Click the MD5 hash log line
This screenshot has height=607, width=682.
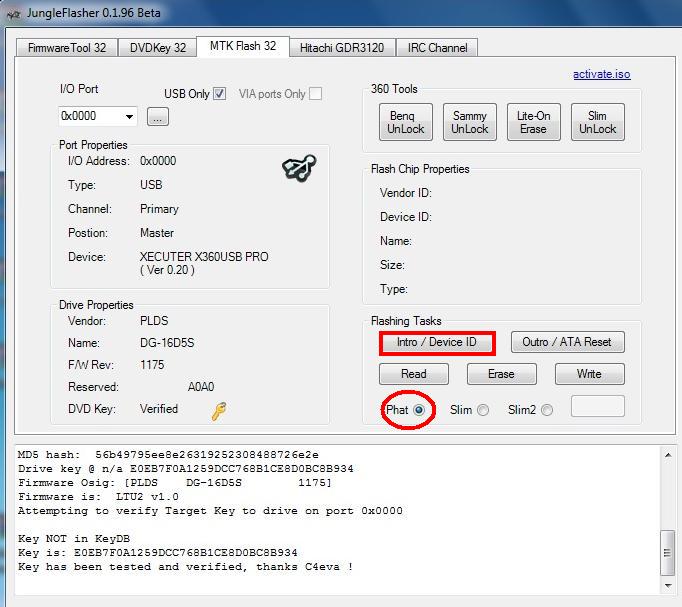(x=168, y=455)
